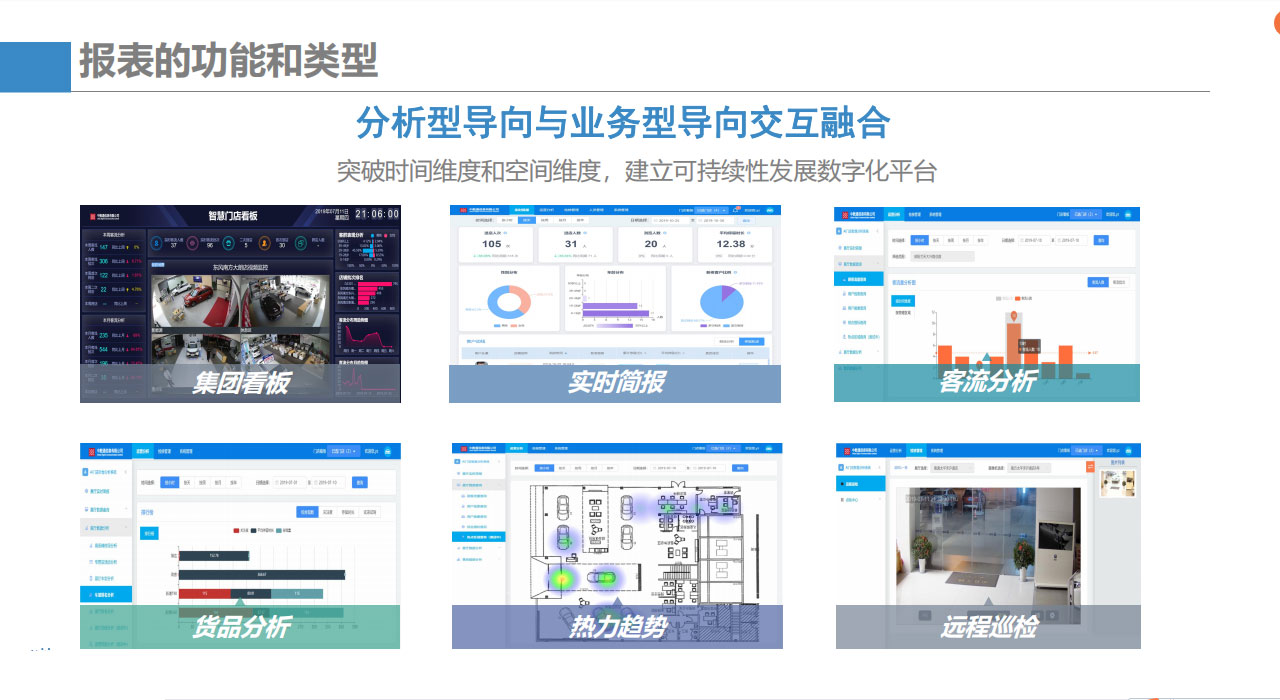Open the store dropdown in 客流分析 header
Image resolution: width=1280 pixels, height=700 pixels.
click(1084, 214)
